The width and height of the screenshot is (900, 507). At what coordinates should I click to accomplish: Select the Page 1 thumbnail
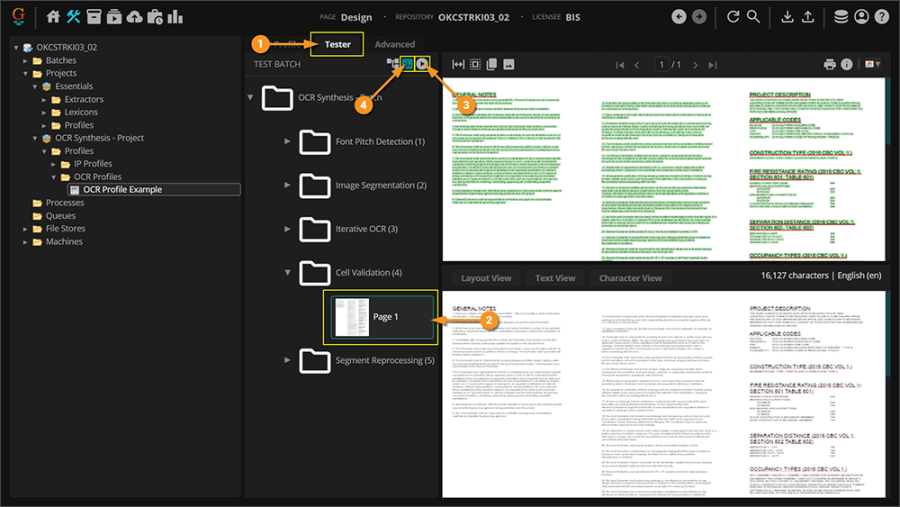coord(381,317)
